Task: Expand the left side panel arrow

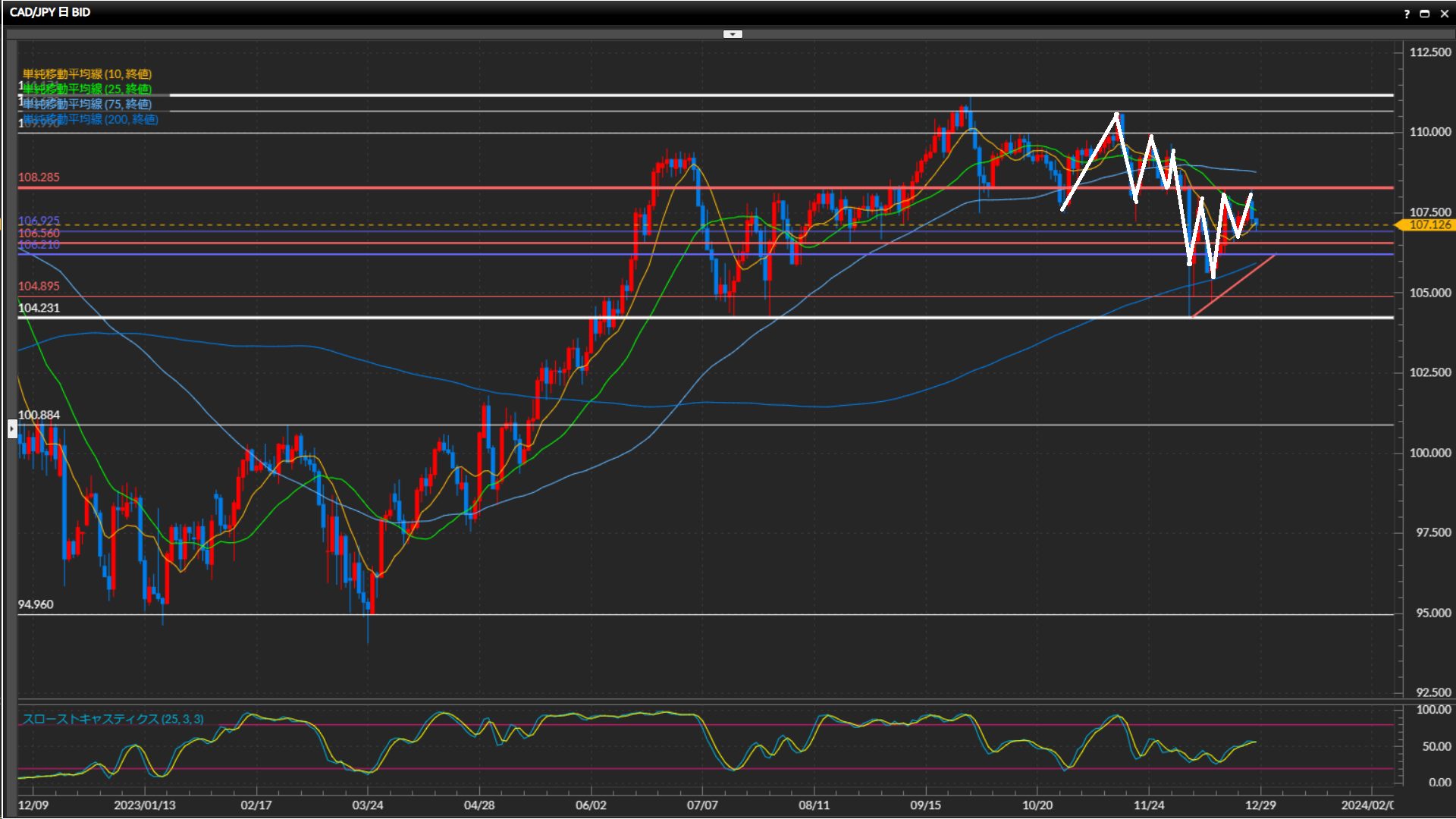Action: tap(12, 429)
